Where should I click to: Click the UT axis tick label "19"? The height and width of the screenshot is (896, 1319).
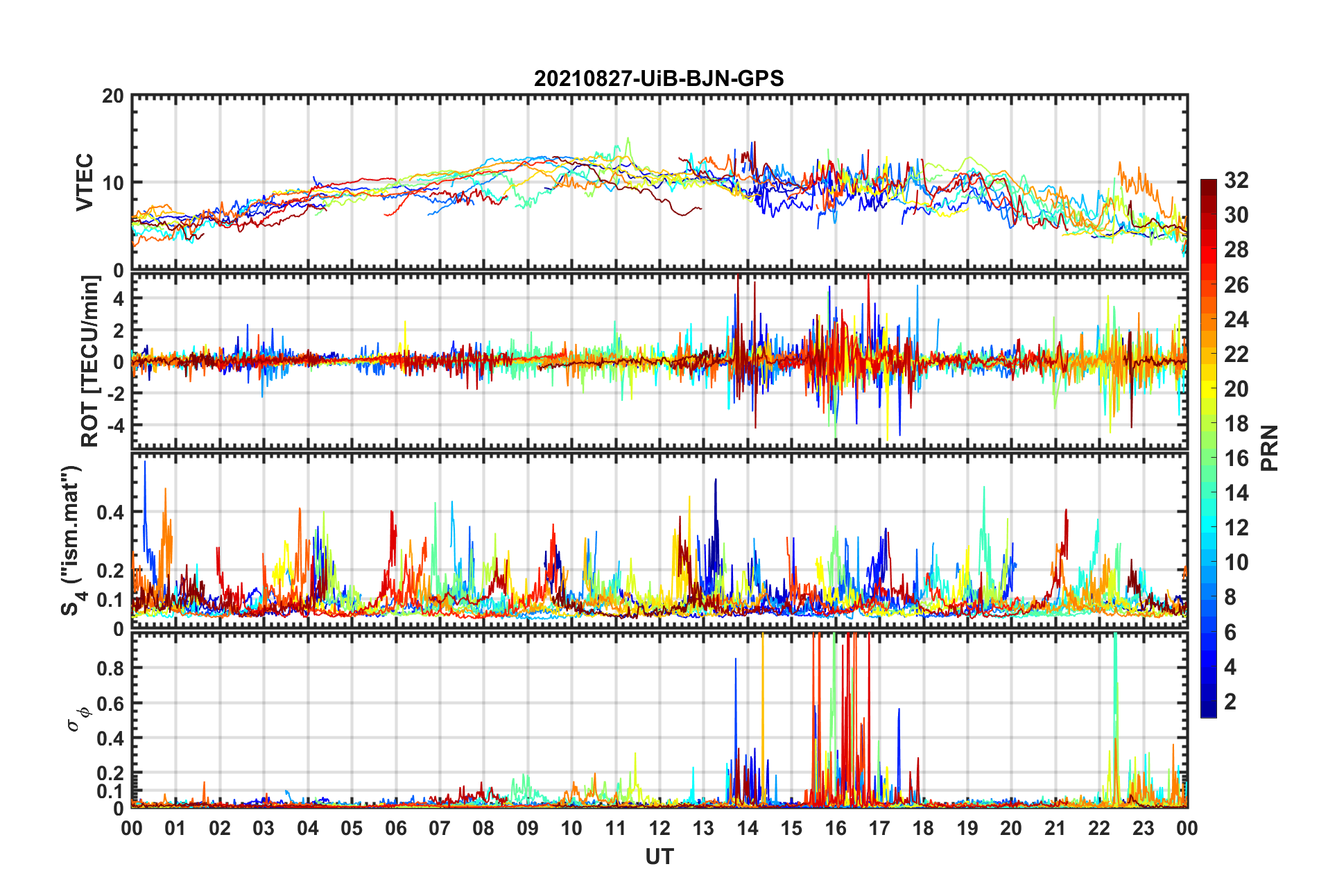(967, 828)
